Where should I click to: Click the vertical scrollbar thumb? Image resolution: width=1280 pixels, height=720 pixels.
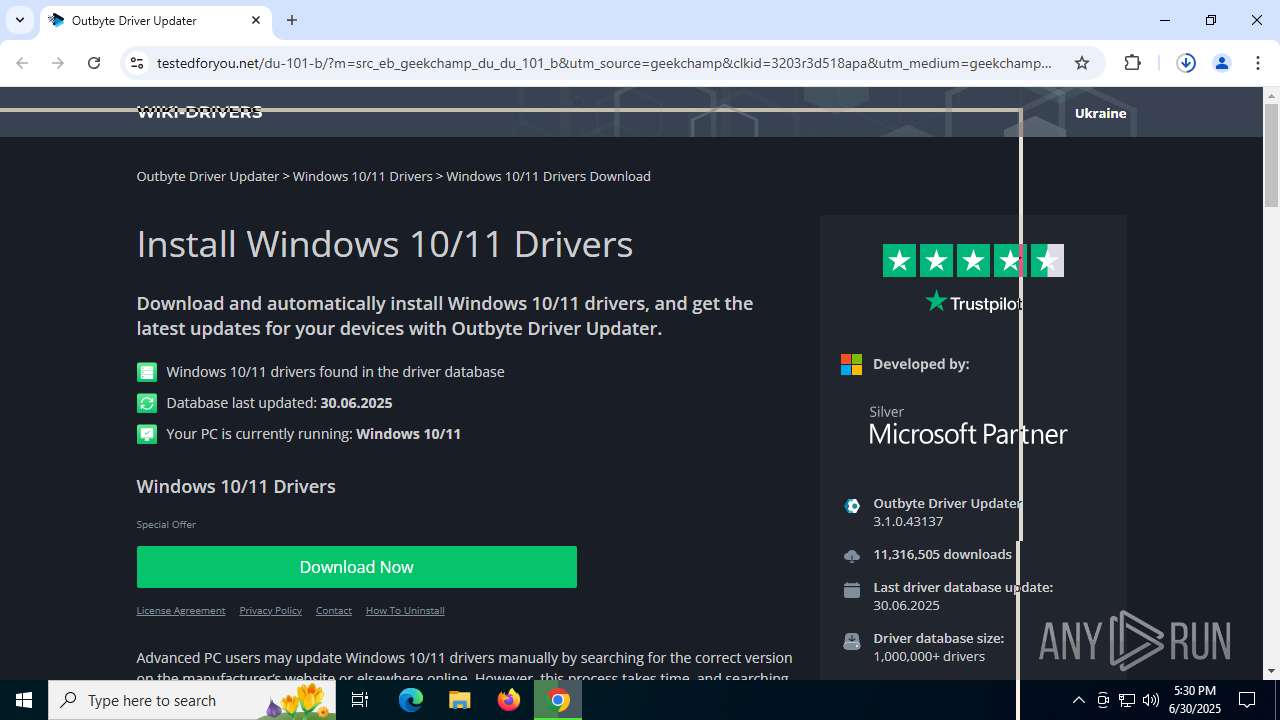(1272, 157)
